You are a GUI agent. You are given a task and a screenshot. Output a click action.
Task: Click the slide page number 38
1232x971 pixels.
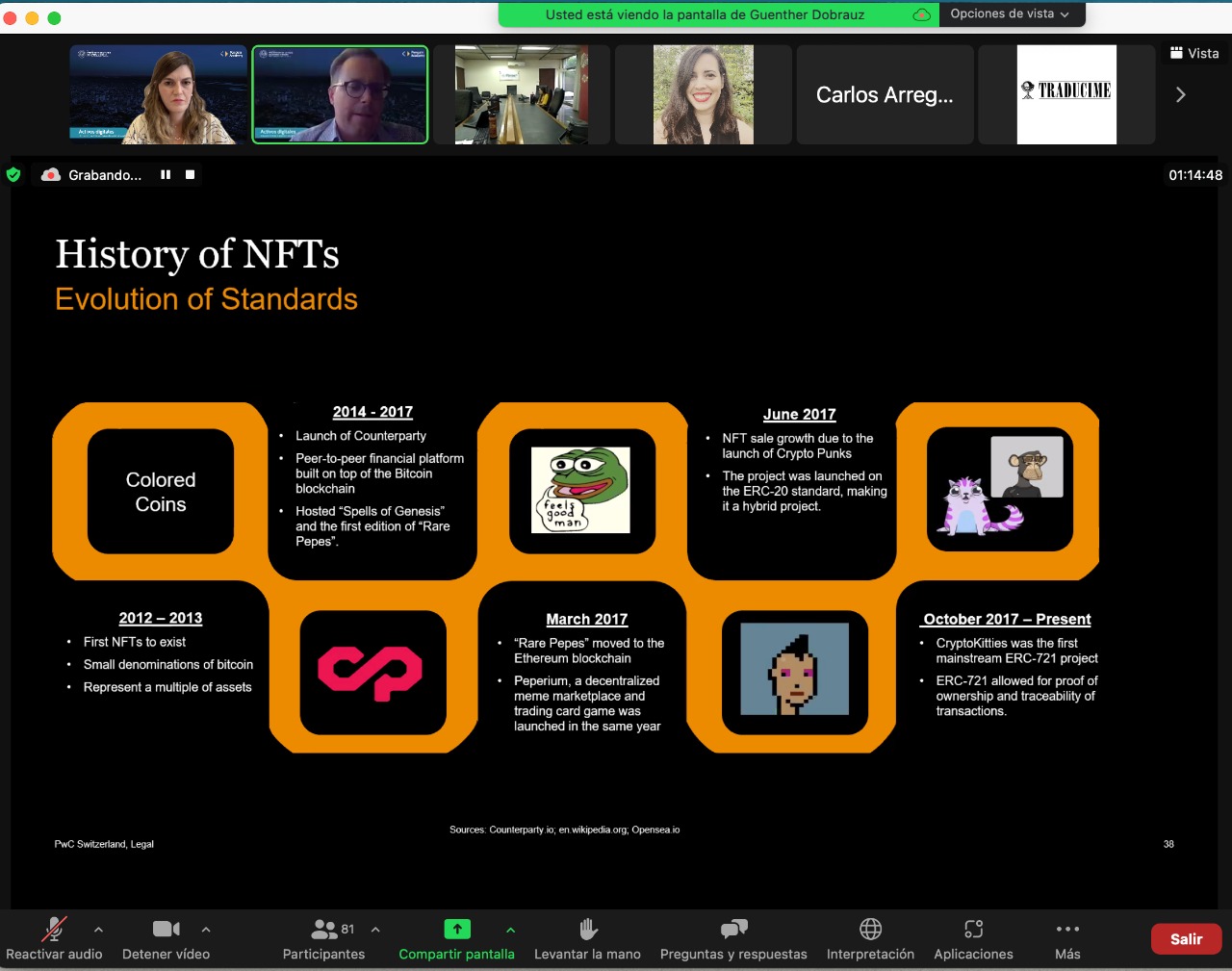pyautogui.click(x=1168, y=844)
